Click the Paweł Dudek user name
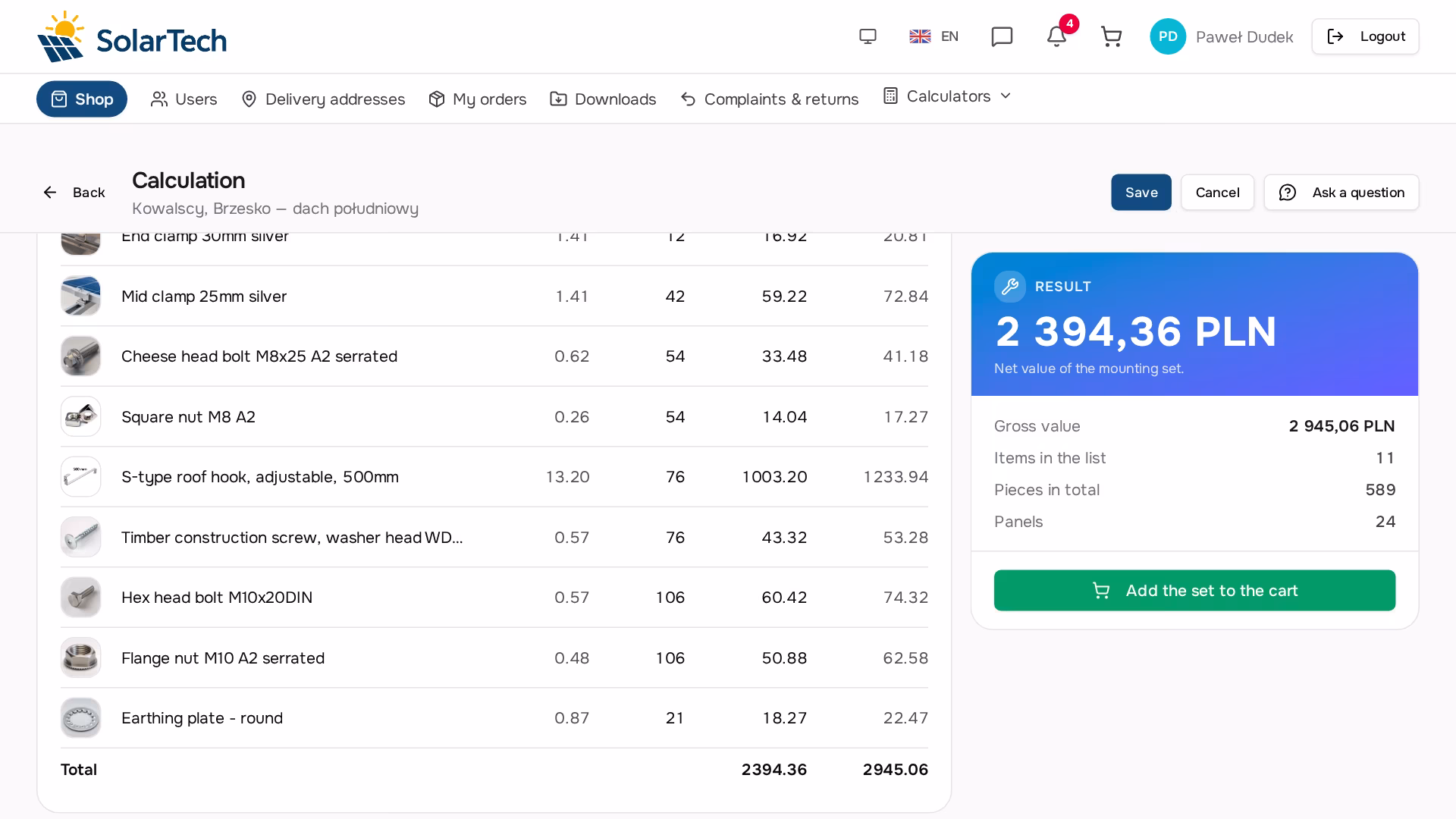Image resolution: width=1456 pixels, height=819 pixels. pos(1244,37)
